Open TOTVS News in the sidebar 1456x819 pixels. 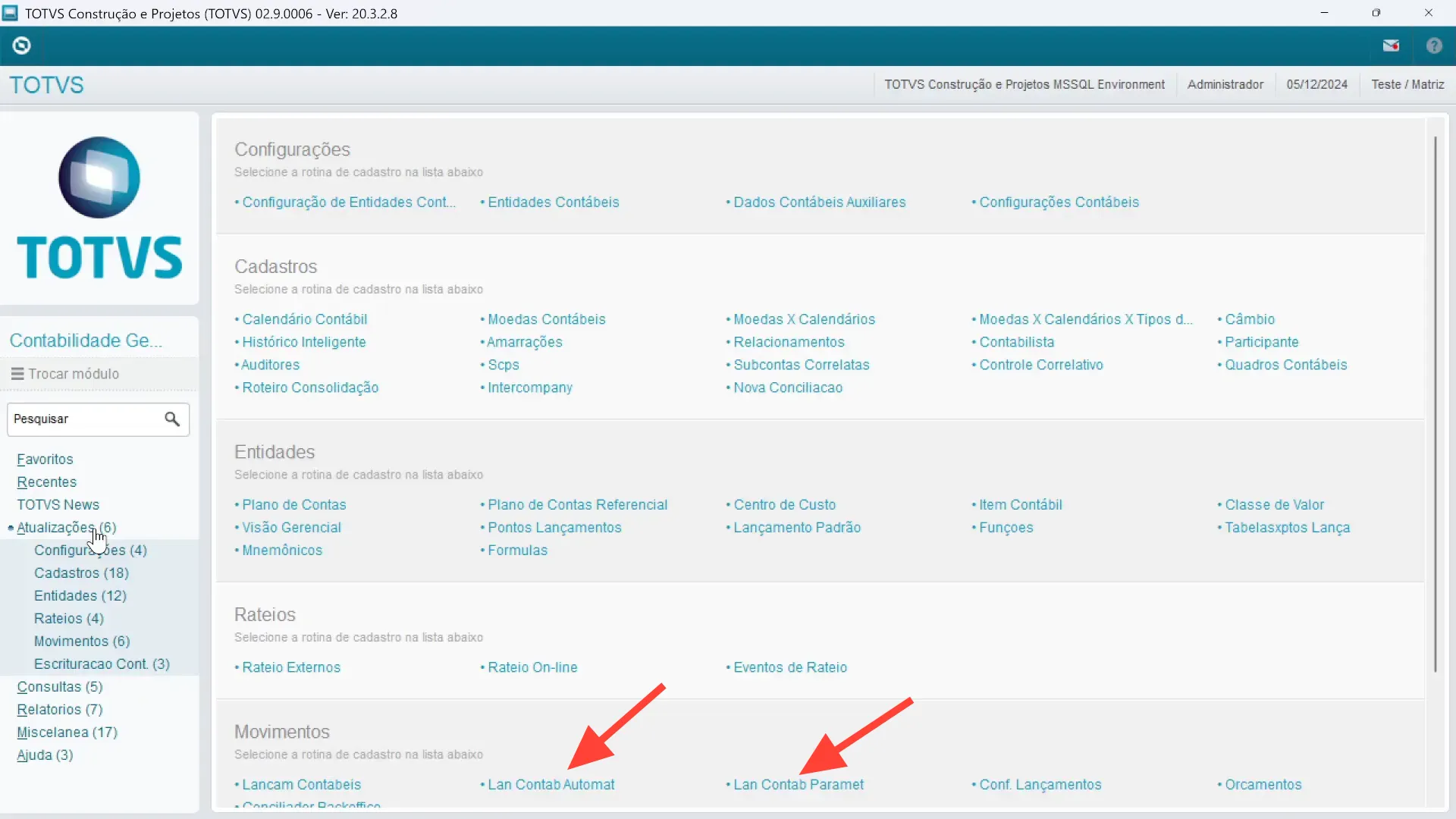58,504
